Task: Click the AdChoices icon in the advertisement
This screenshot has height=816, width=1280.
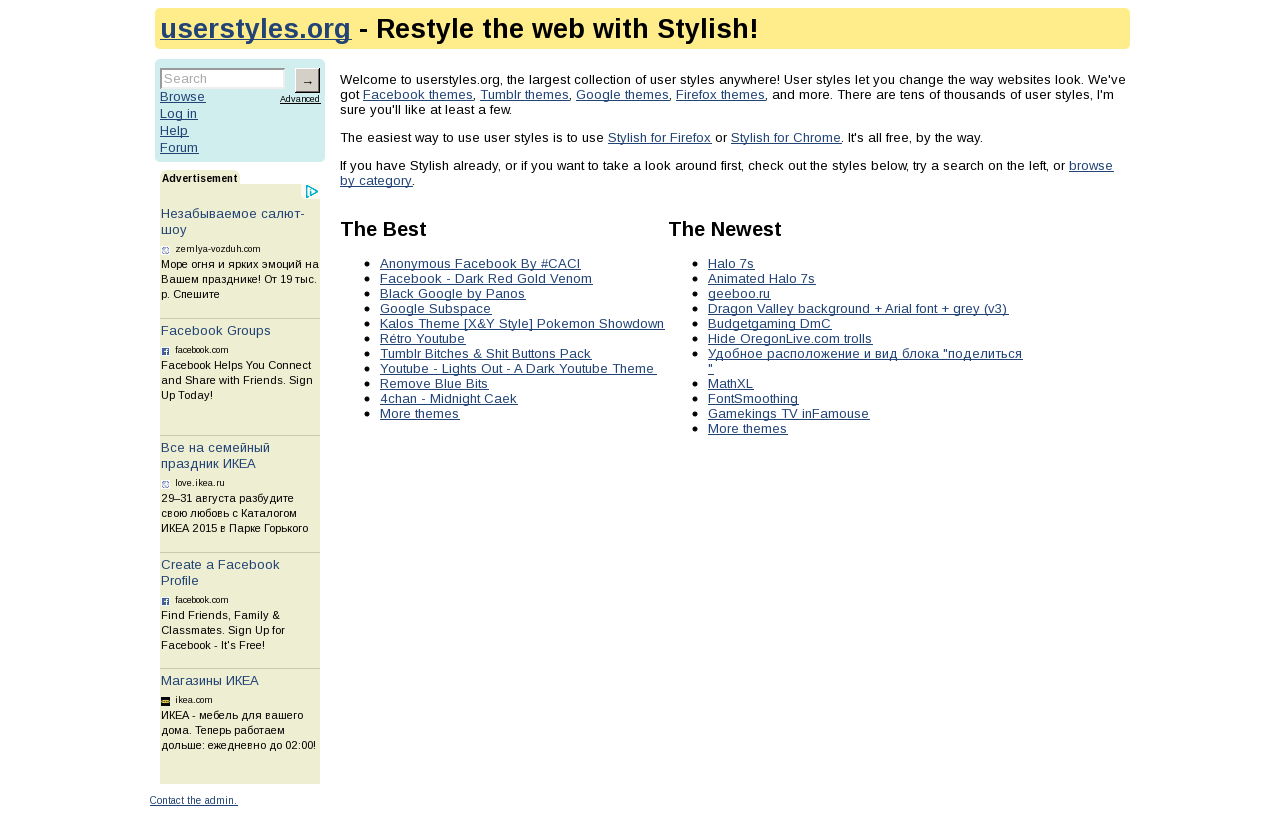Action: pyautogui.click(x=312, y=192)
